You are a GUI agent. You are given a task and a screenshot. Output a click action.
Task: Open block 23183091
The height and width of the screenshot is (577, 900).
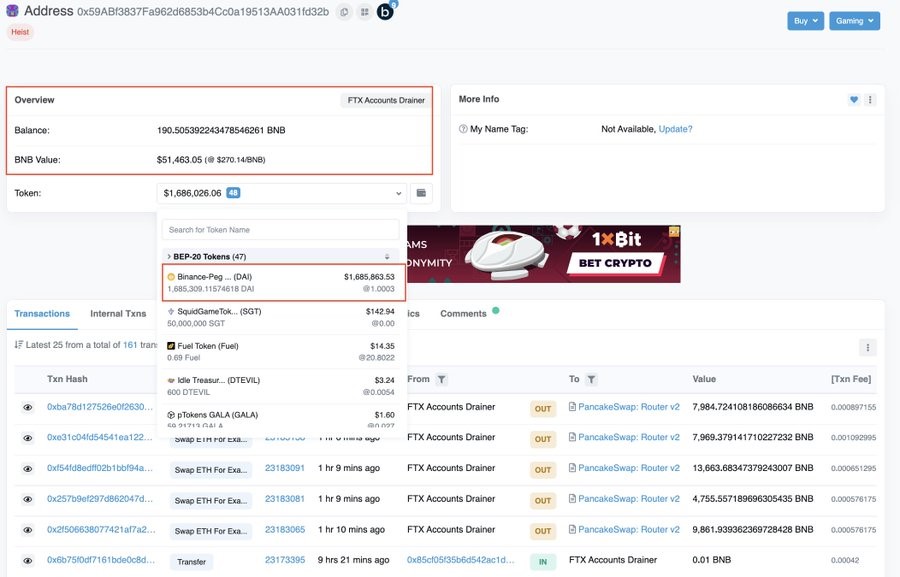click(x=285, y=468)
